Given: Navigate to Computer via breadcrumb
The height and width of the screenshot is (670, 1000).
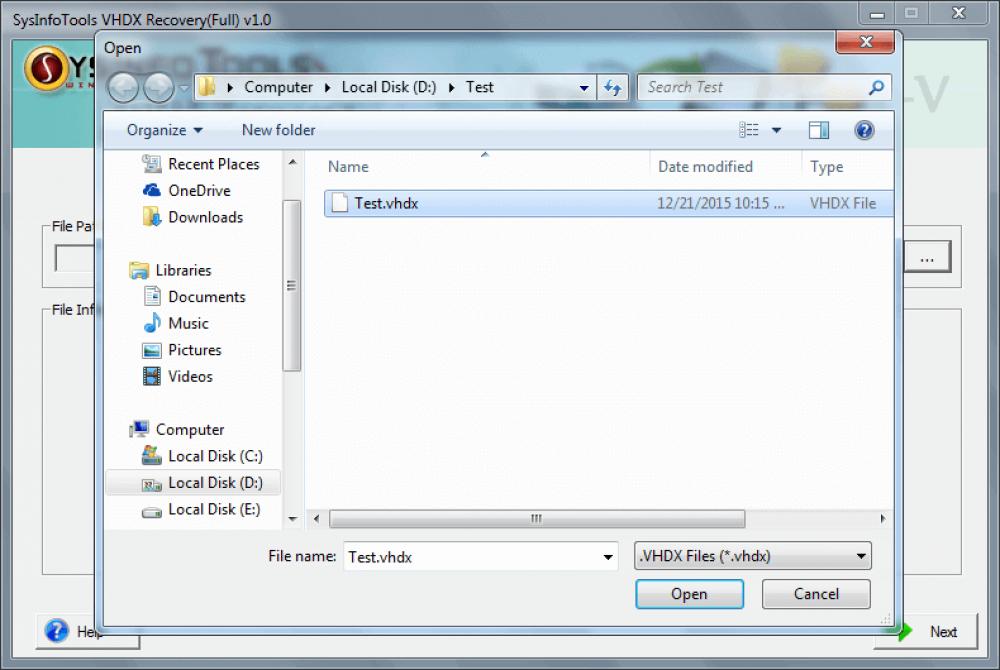Looking at the screenshot, I should click(x=279, y=87).
